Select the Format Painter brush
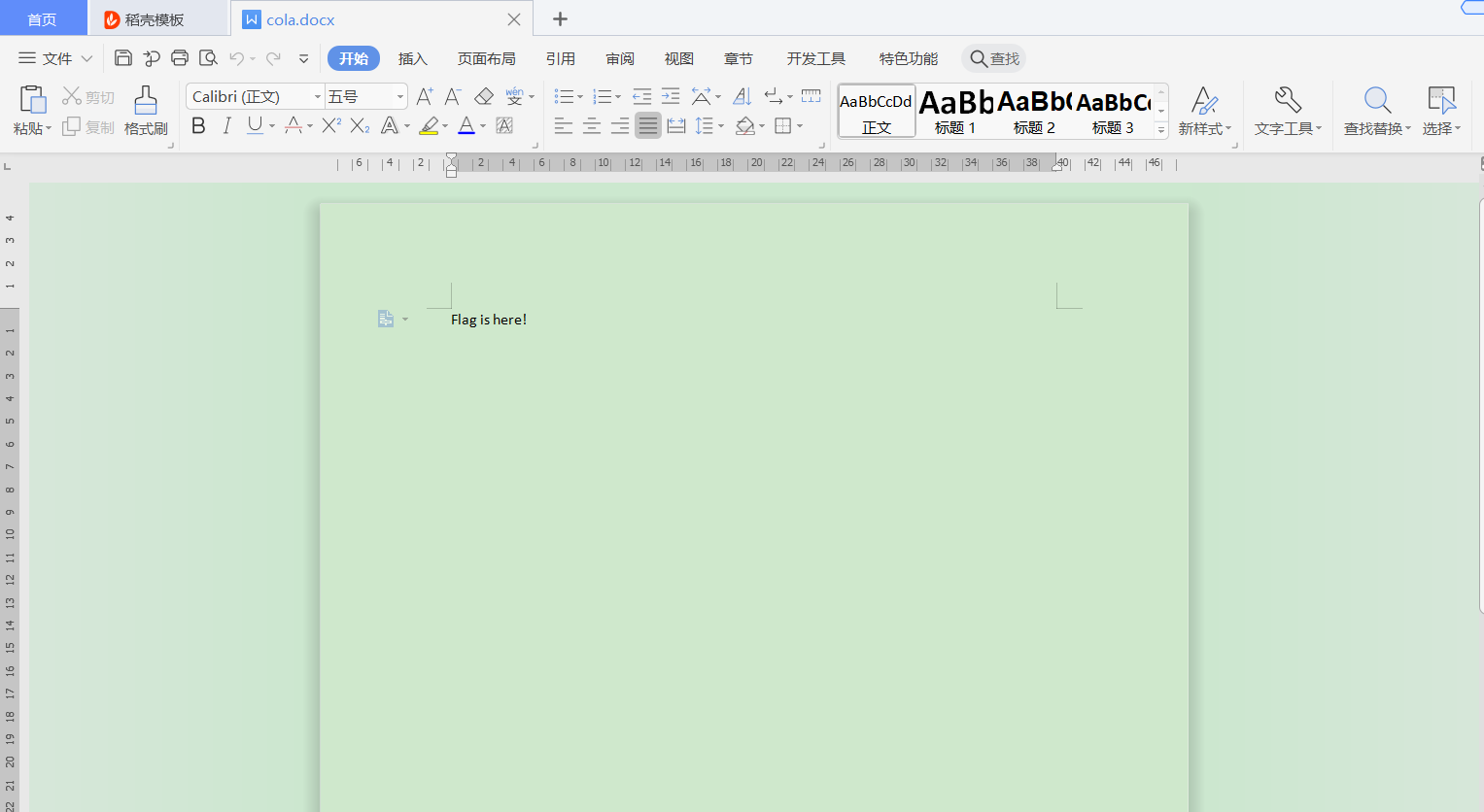The height and width of the screenshot is (812, 1484). 146,111
